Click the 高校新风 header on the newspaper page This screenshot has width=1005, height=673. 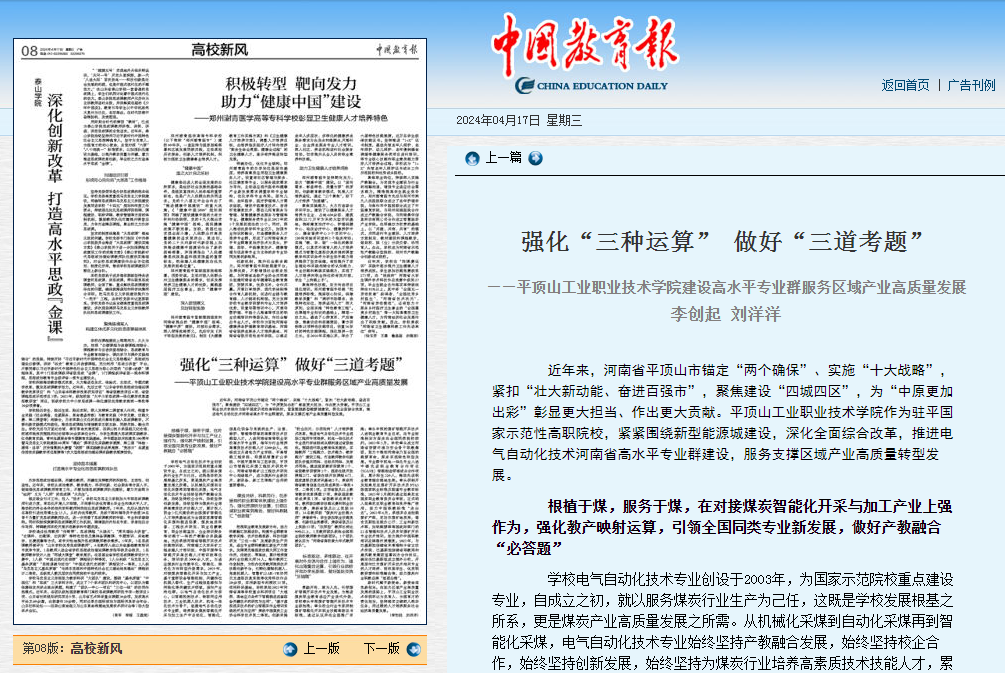220,50
